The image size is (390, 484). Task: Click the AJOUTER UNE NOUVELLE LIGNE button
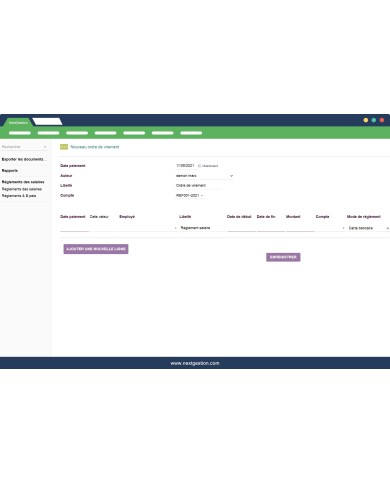[x=96, y=249]
